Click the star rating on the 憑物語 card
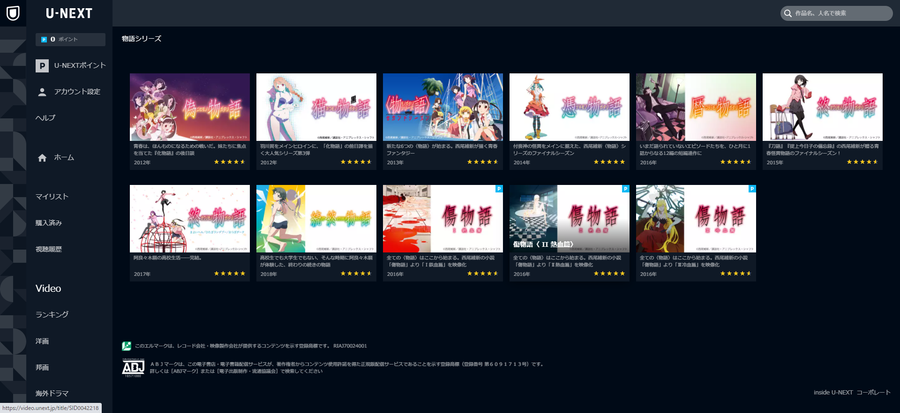 [x=609, y=162]
